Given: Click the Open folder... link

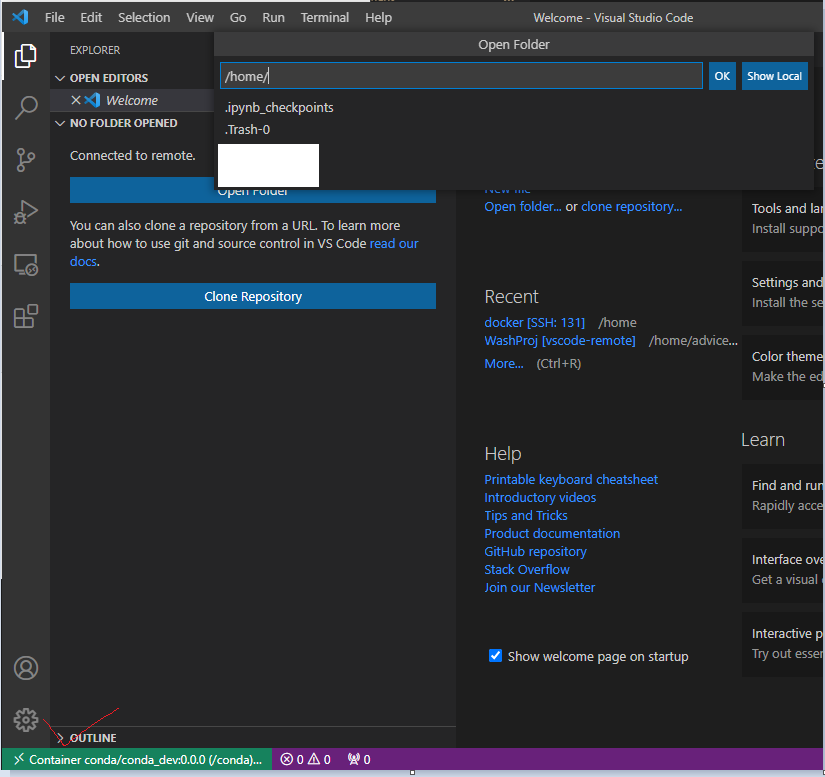Looking at the screenshot, I should pos(523,207).
